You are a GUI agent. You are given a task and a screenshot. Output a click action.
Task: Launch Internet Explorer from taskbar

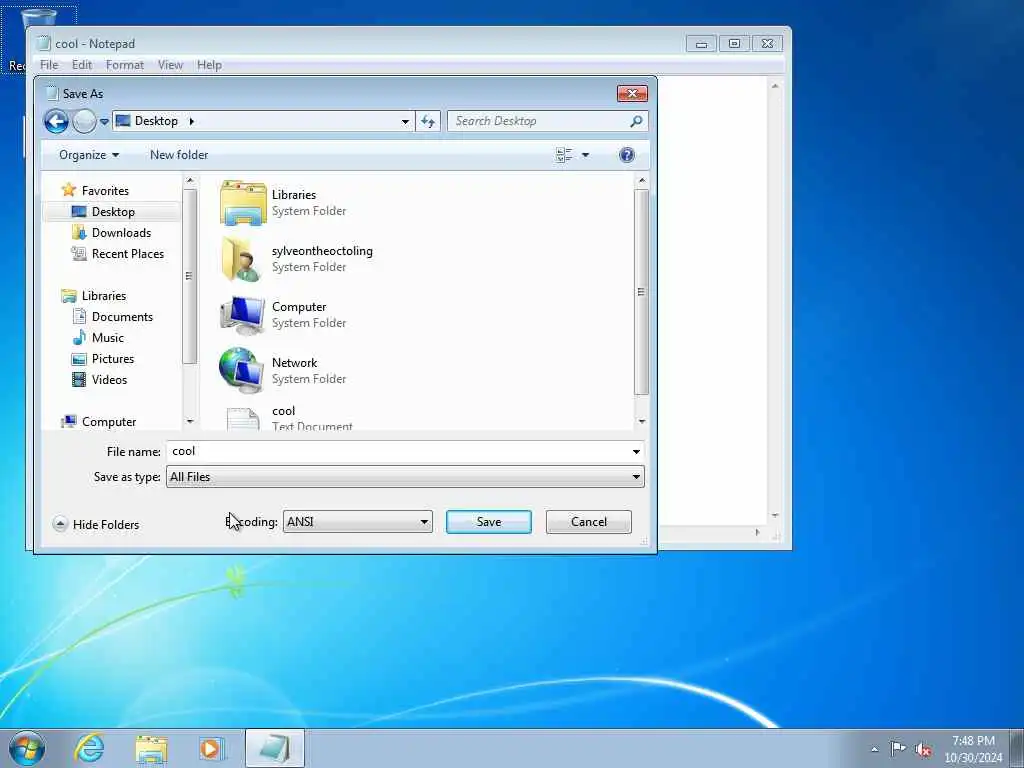tap(89, 748)
